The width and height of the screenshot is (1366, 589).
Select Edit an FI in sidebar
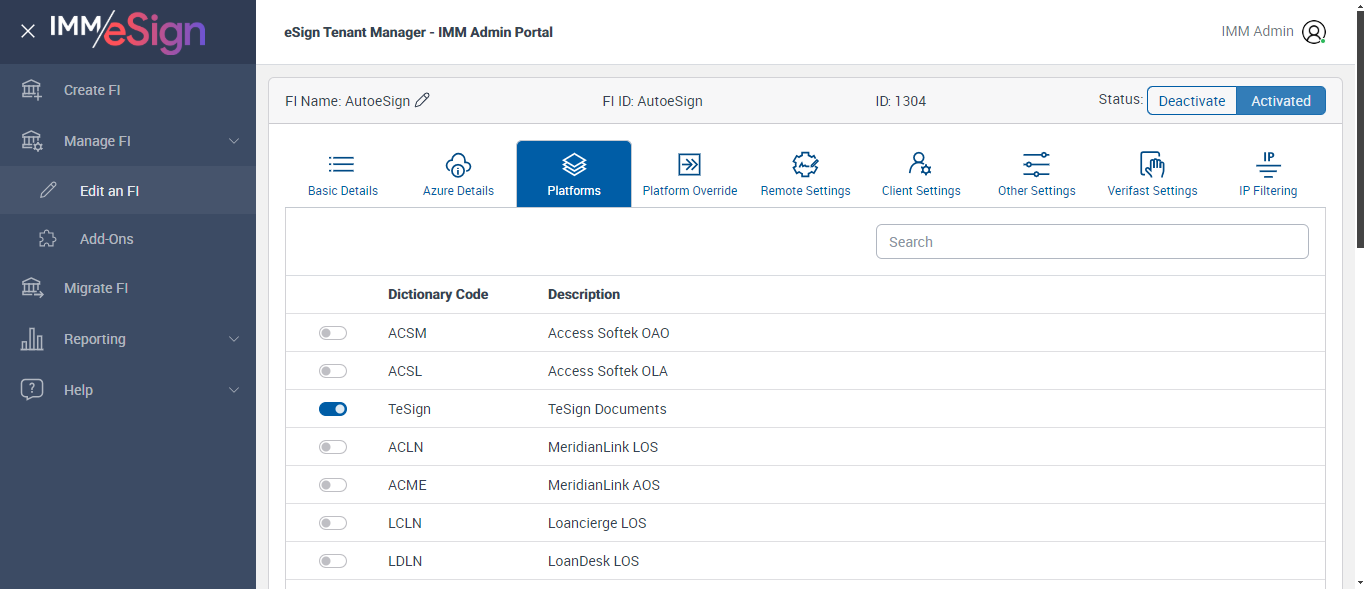point(128,190)
